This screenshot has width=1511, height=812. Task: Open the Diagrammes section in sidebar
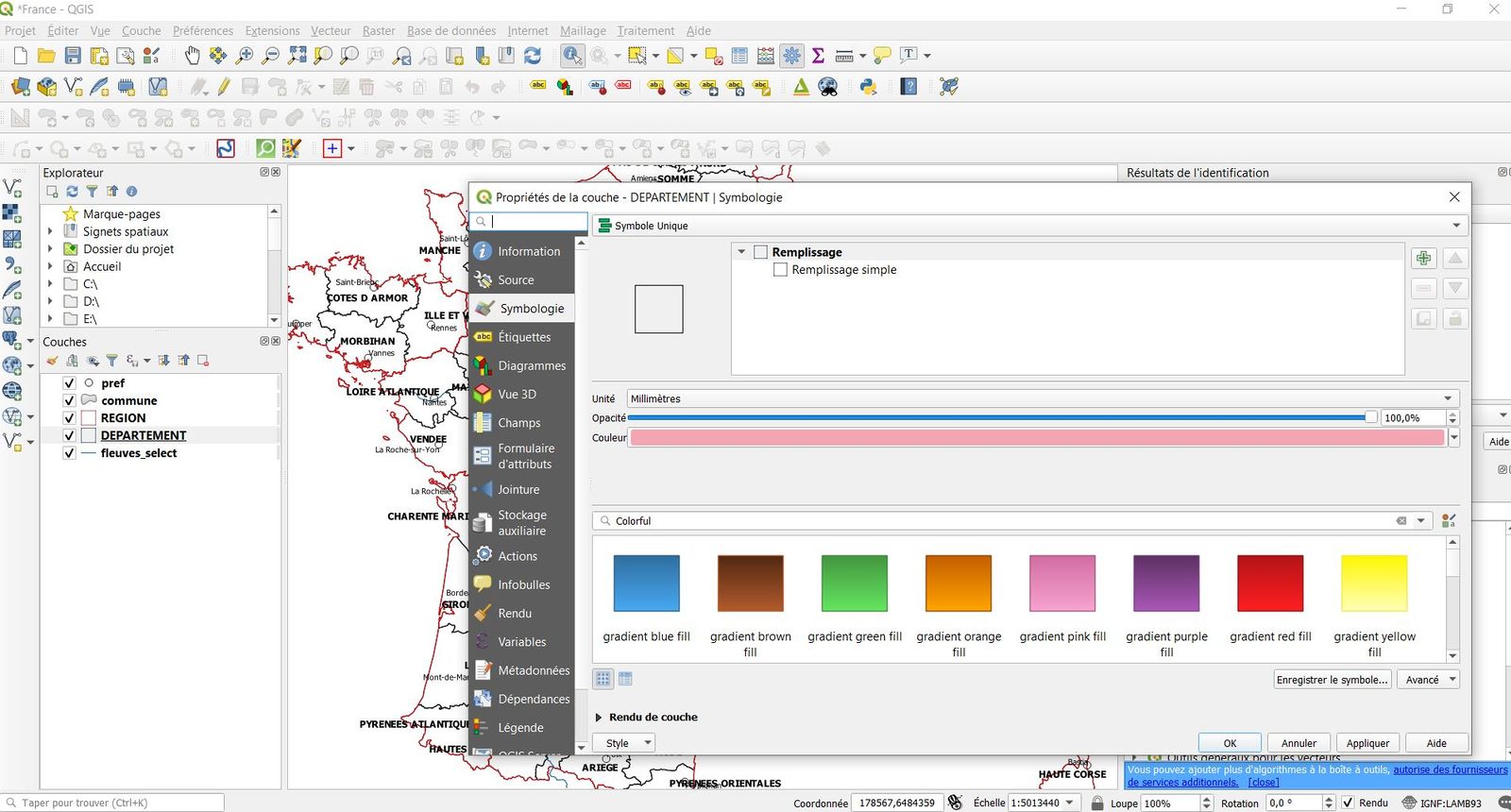tap(531, 365)
